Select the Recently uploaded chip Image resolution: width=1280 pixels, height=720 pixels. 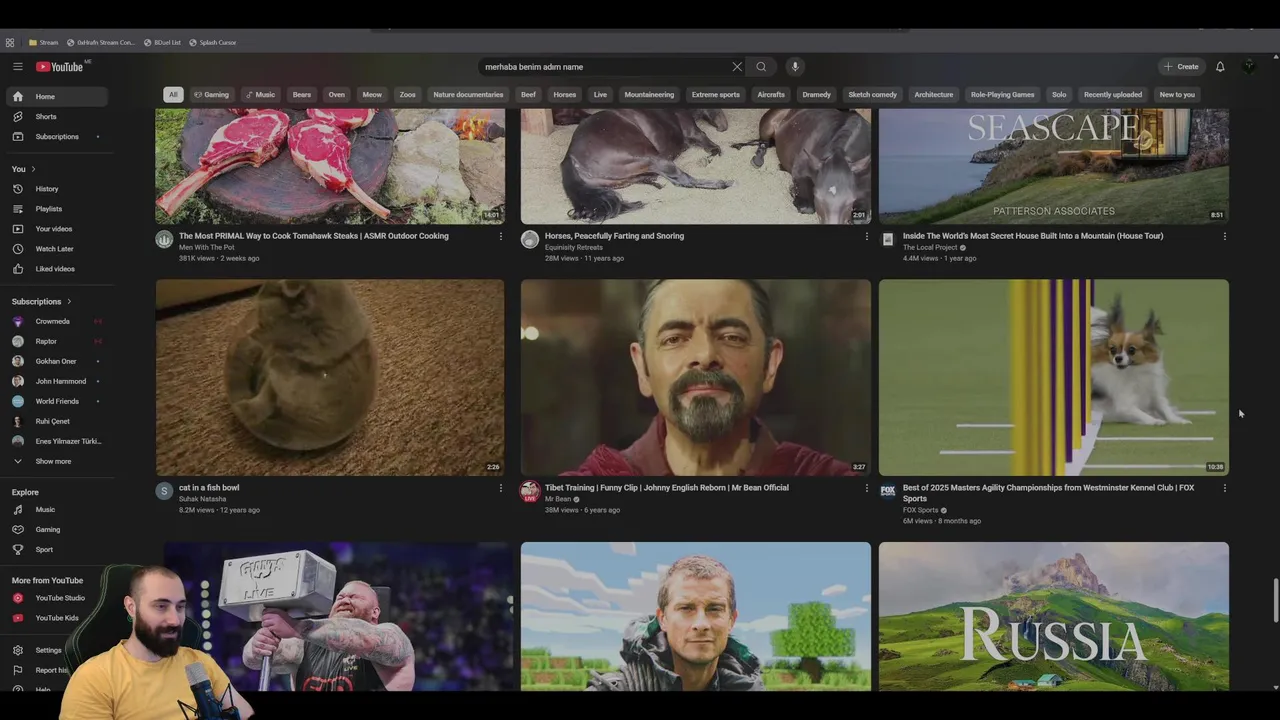click(x=1113, y=95)
